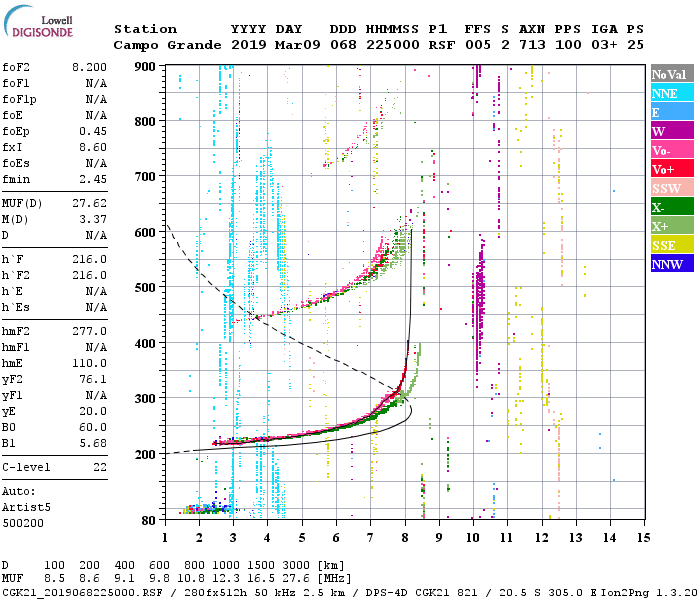Select the SSE yellow legend swatch
Screen dimensions: 700x600
[x=672, y=245]
